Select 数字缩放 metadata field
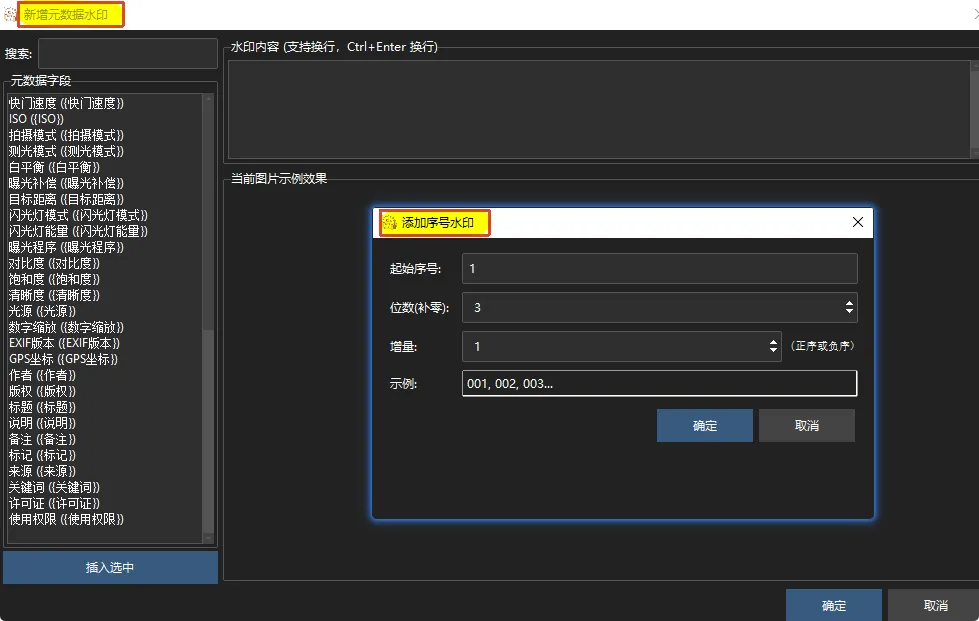979x621 pixels. [66, 327]
